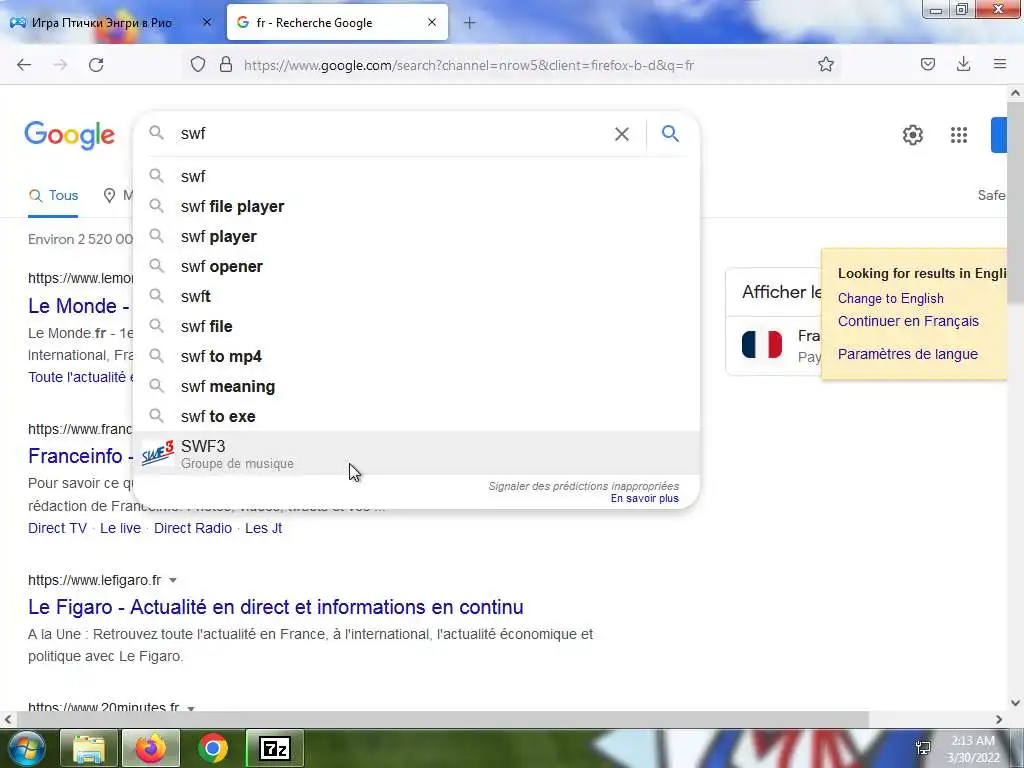This screenshot has width=1024, height=768.
Task: Launch Chrome from the taskbar
Action: (x=212, y=748)
